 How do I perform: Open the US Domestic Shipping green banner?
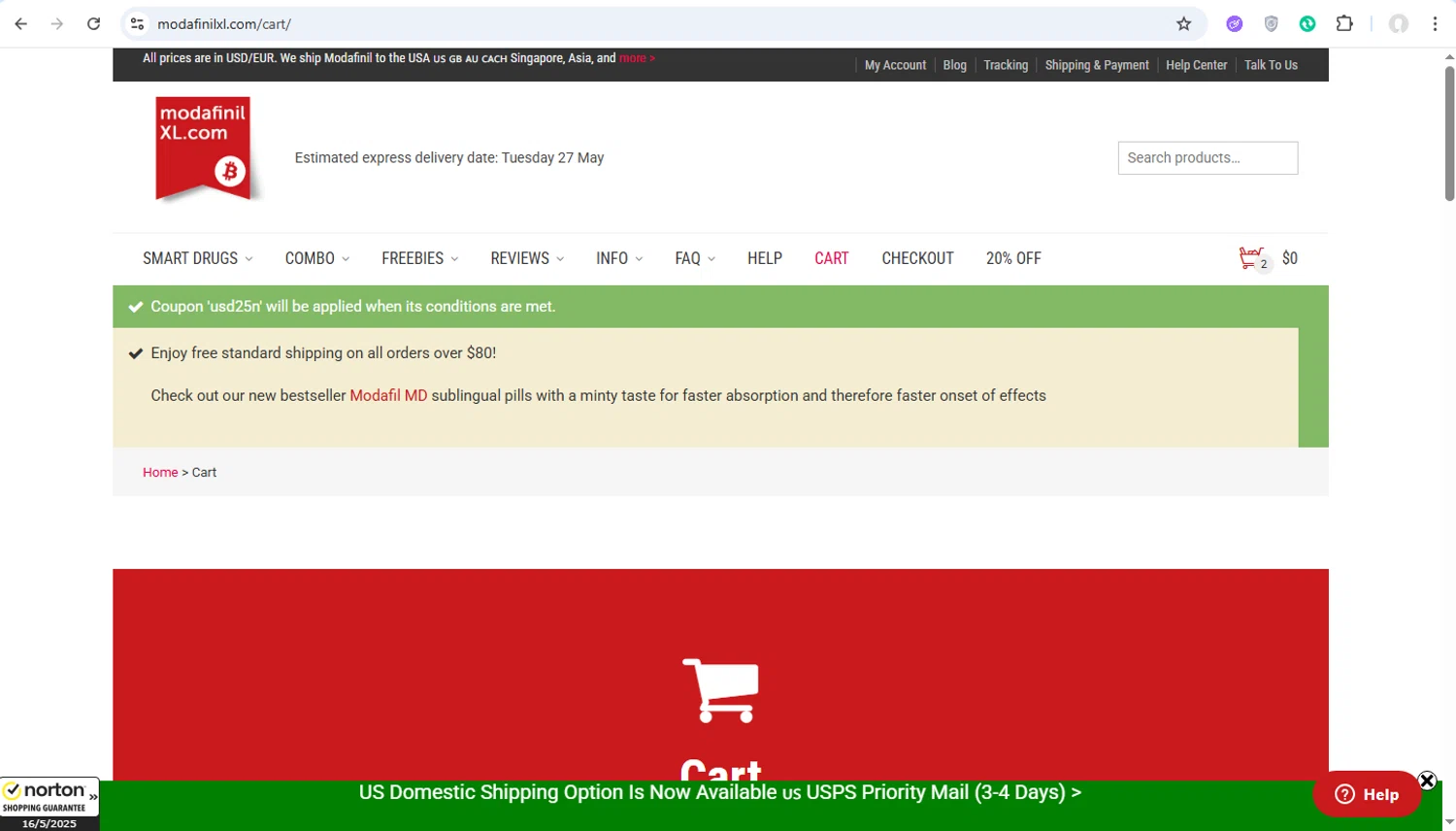coord(720,792)
